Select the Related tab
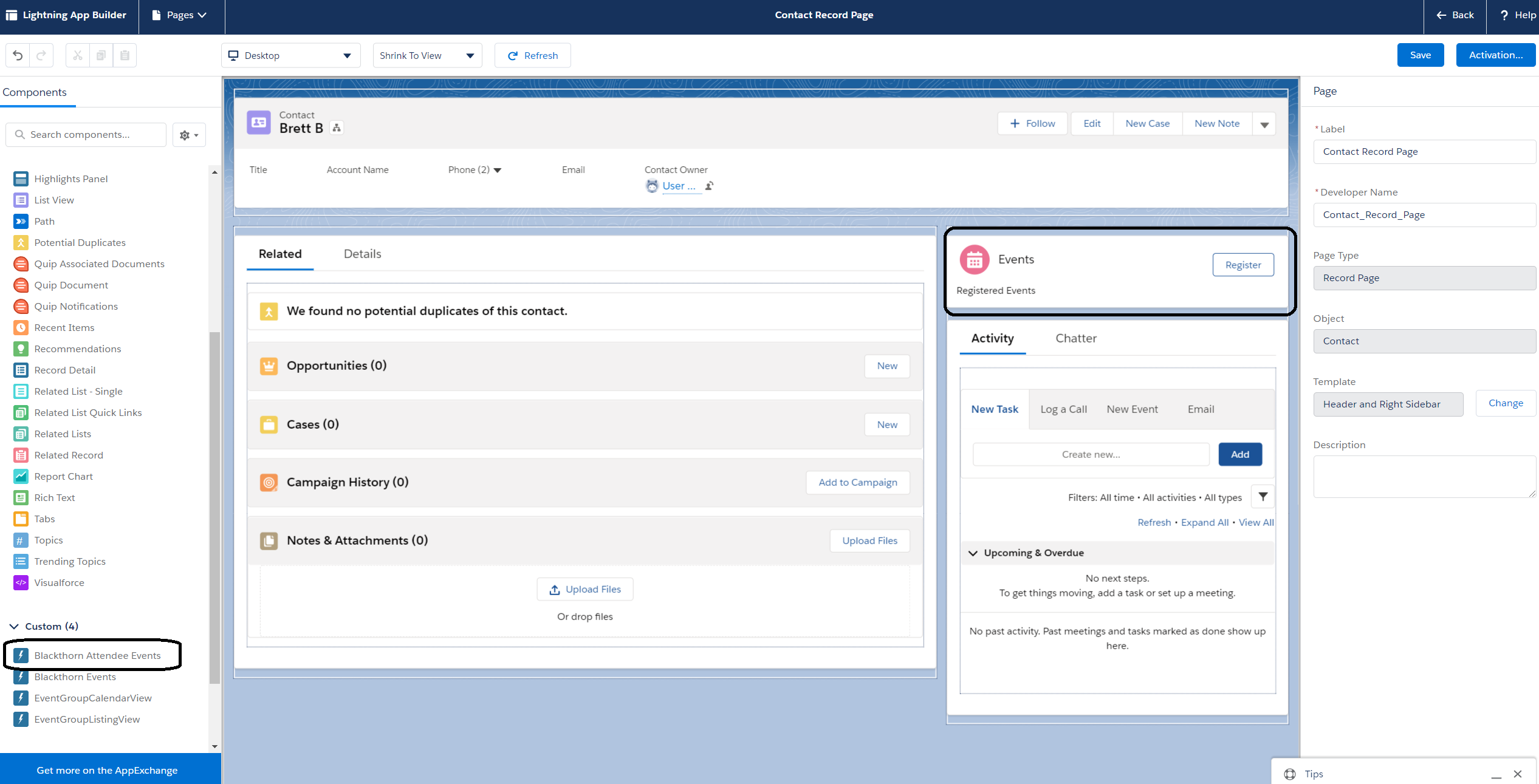 pyautogui.click(x=280, y=254)
